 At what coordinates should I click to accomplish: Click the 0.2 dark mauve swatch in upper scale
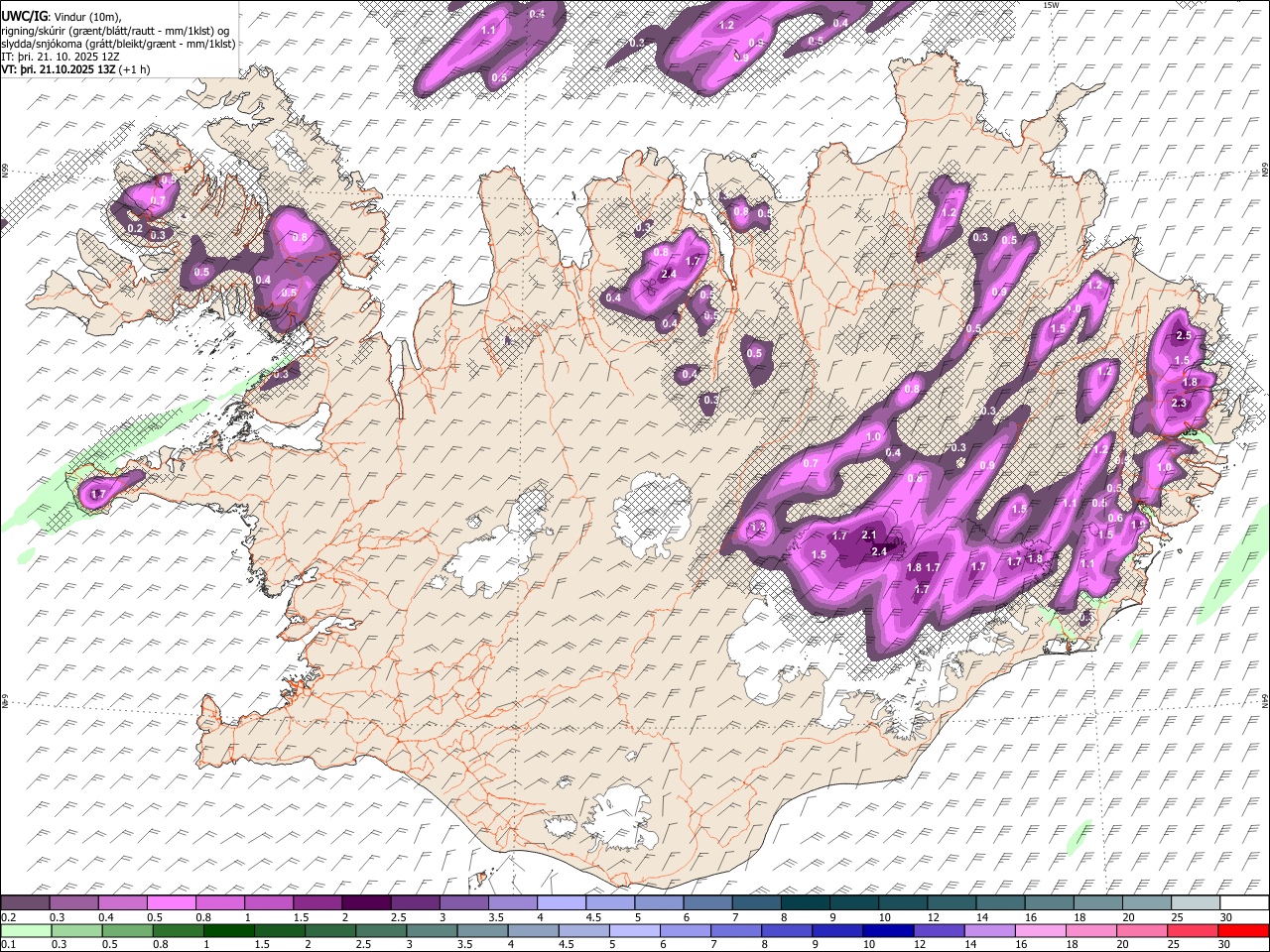pyautogui.click(x=25, y=903)
